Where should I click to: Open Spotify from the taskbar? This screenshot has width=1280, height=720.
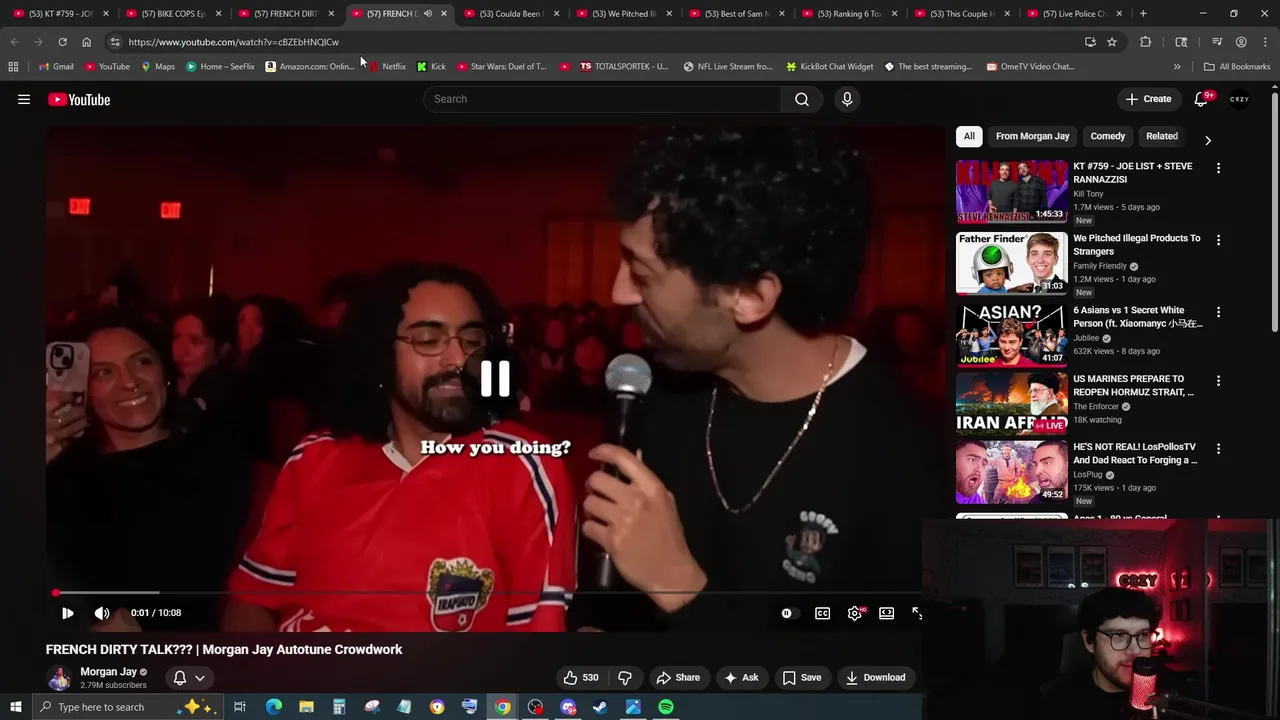[666, 707]
